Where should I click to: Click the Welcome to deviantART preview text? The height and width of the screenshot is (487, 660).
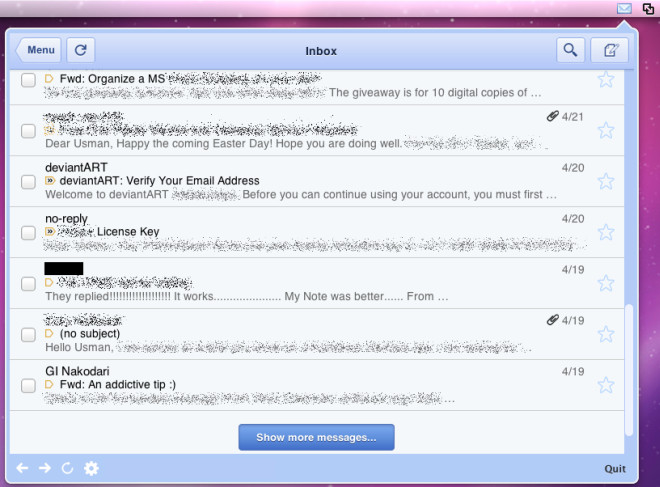tap(106, 194)
